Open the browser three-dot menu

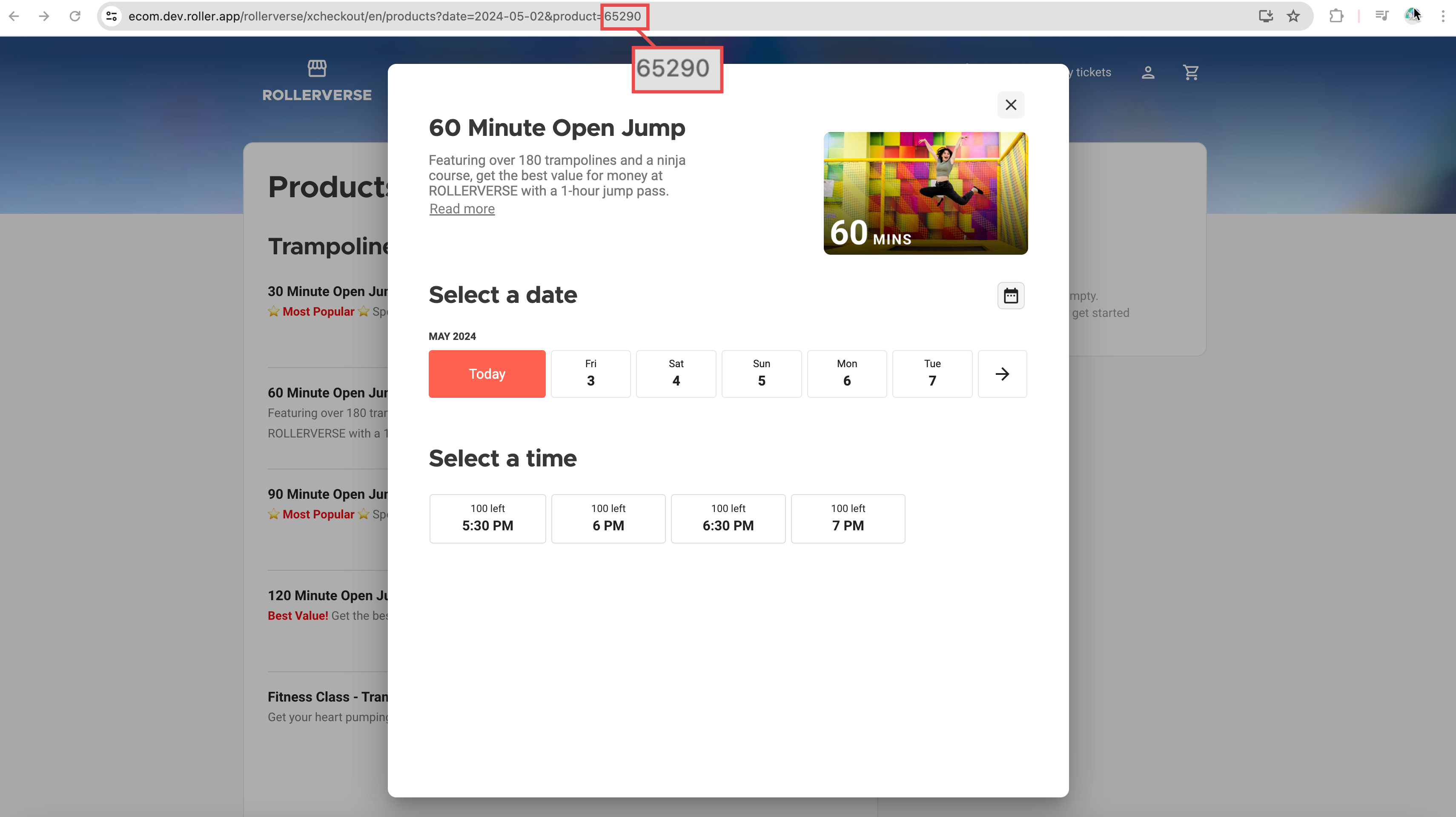coord(1442,16)
